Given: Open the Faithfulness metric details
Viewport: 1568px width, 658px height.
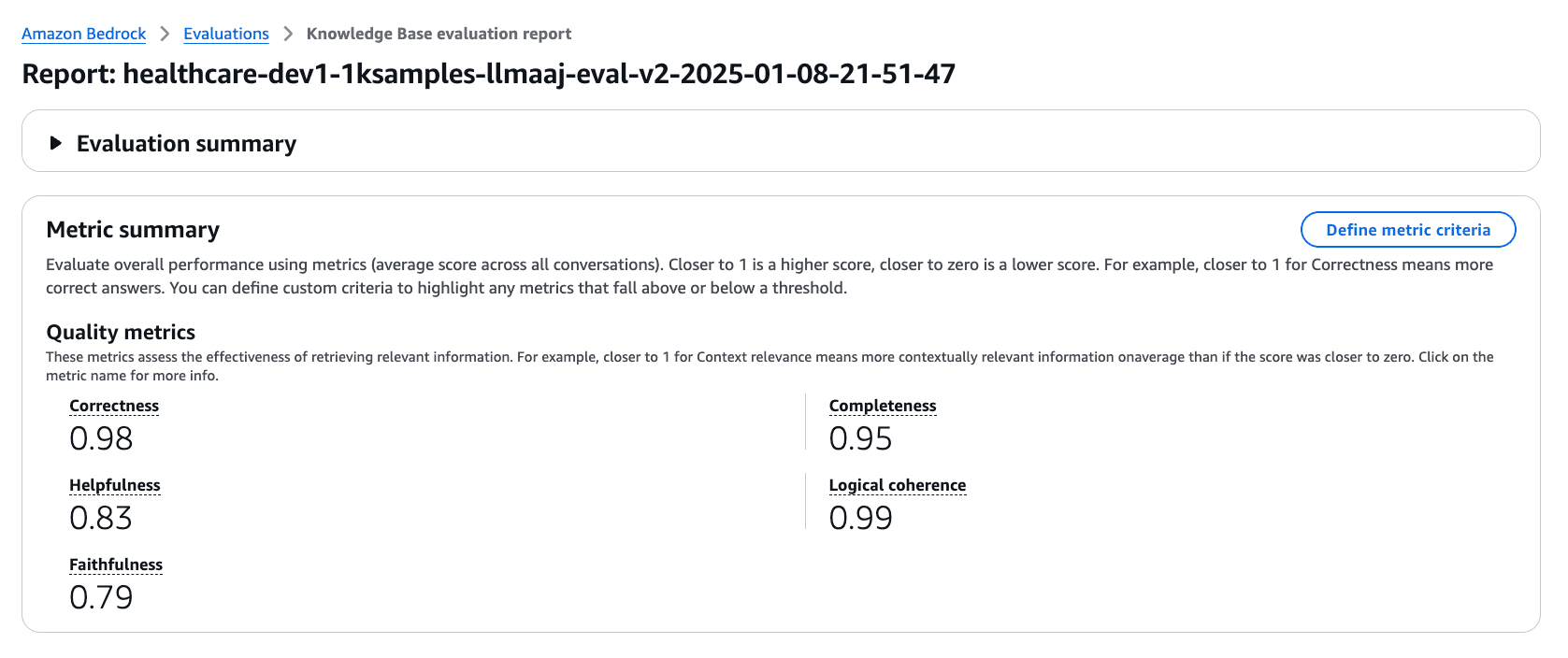Looking at the screenshot, I should 114,565.
